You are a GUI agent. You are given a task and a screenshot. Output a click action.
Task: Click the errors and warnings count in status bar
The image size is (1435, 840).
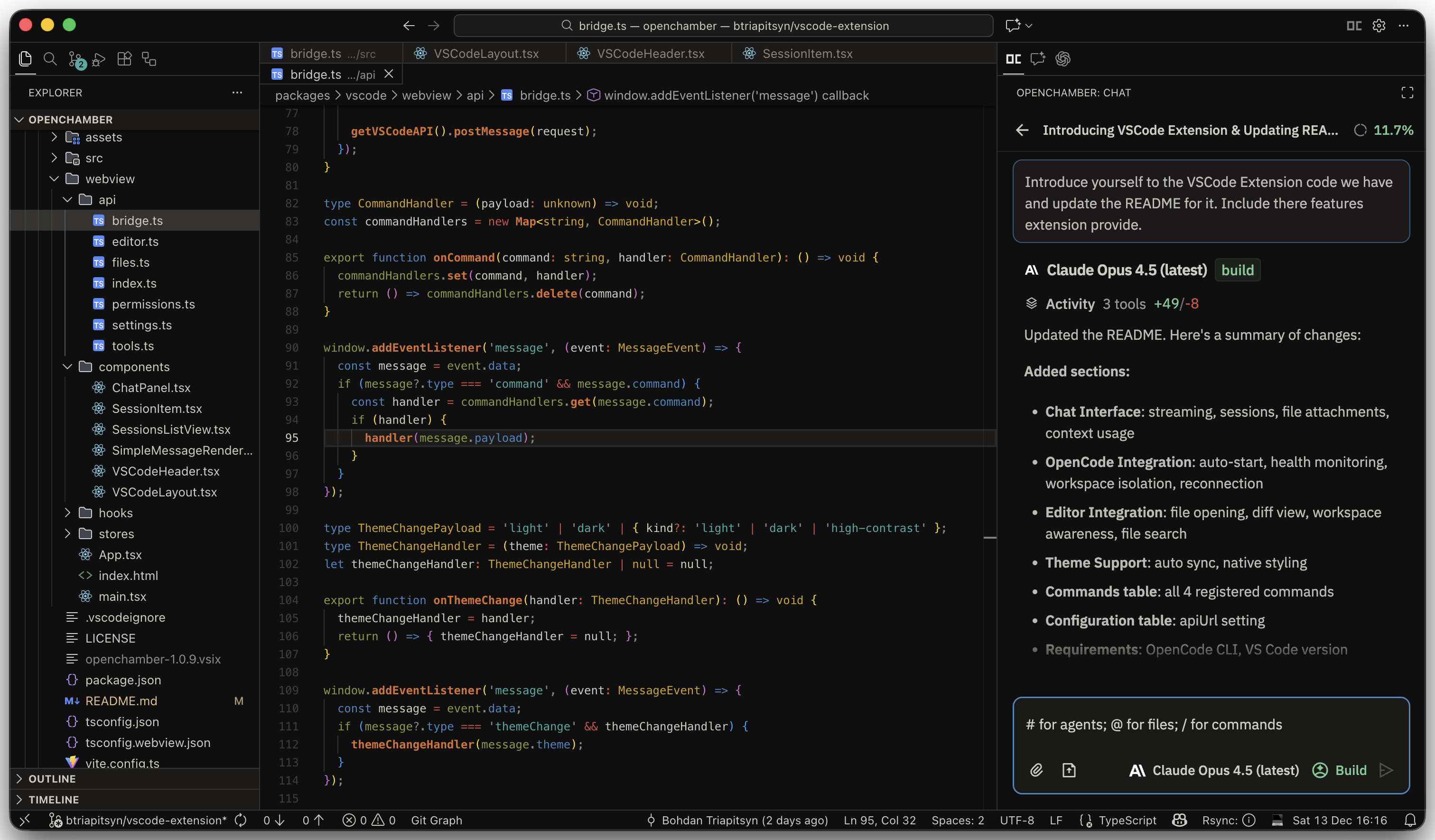369,820
